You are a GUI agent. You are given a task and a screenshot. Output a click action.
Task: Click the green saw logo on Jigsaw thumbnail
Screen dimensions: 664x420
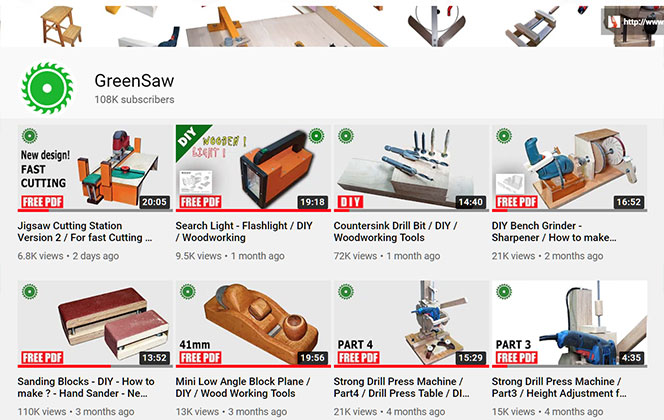tap(30, 136)
